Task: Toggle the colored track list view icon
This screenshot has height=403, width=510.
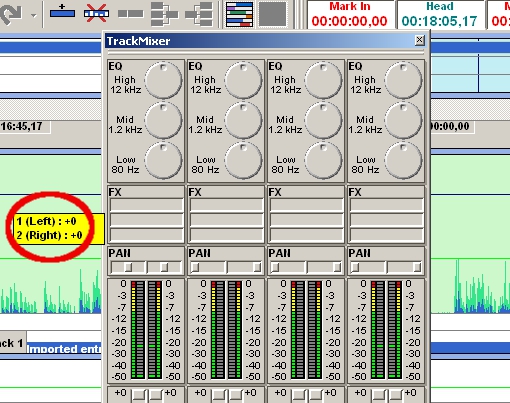Action: [x=239, y=14]
